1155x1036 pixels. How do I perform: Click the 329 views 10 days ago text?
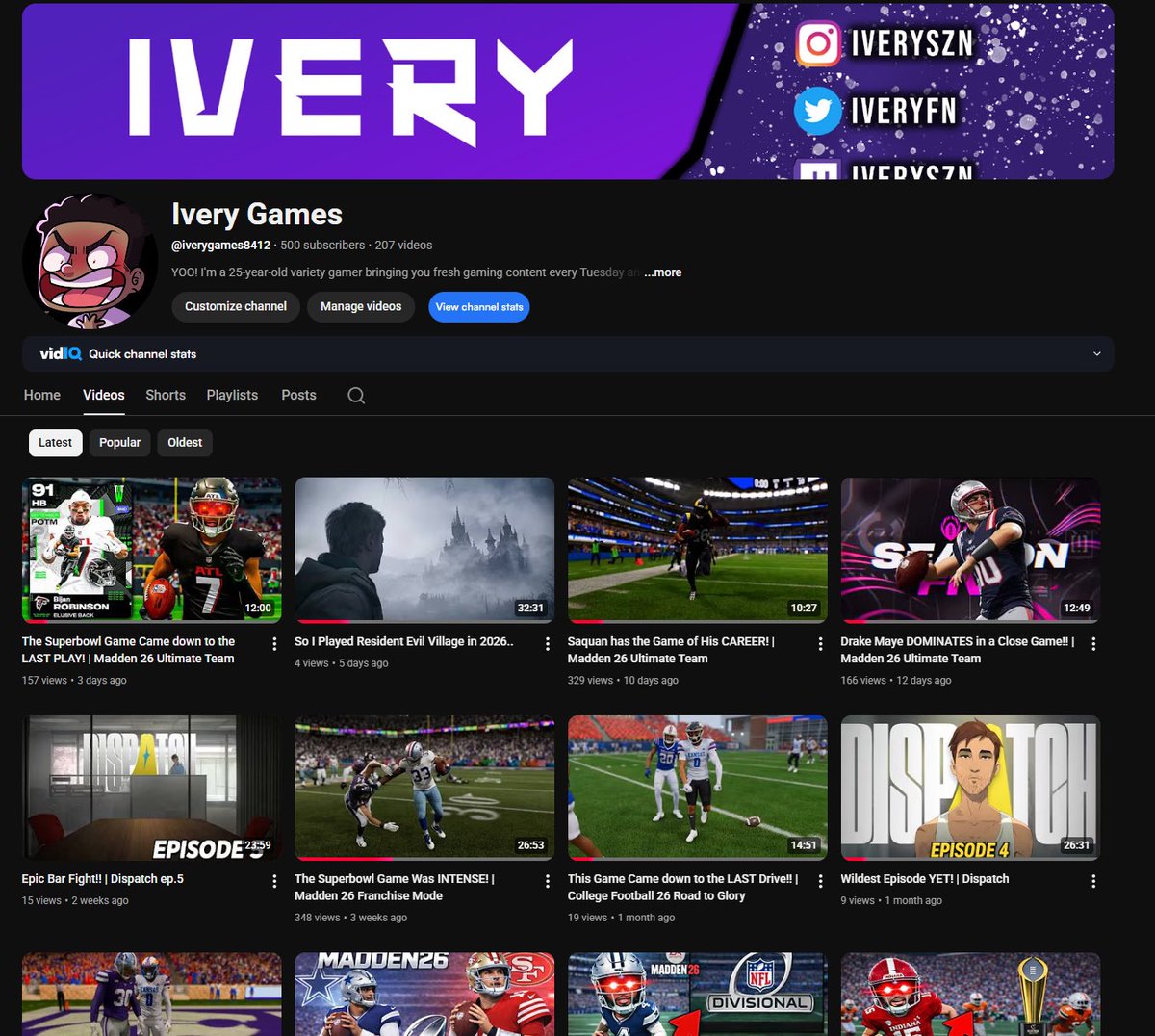click(623, 680)
